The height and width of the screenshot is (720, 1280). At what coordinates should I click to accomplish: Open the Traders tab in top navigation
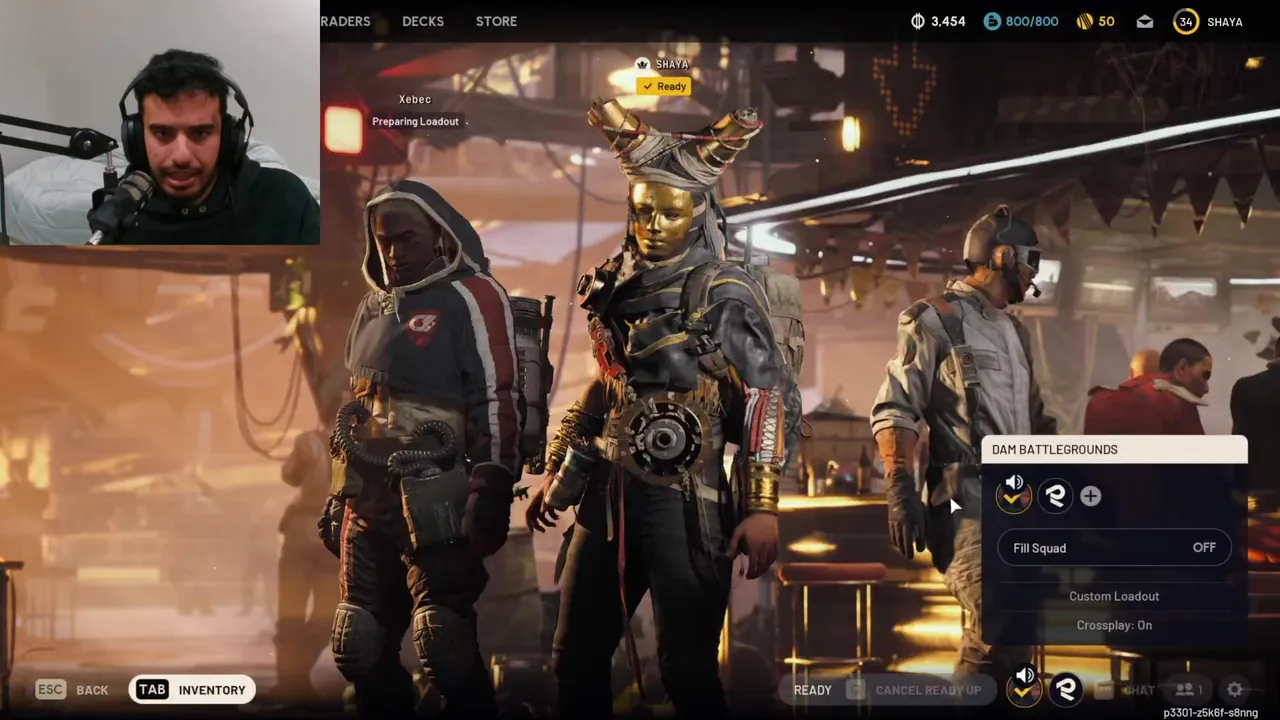pyautogui.click(x=346, y=21)
